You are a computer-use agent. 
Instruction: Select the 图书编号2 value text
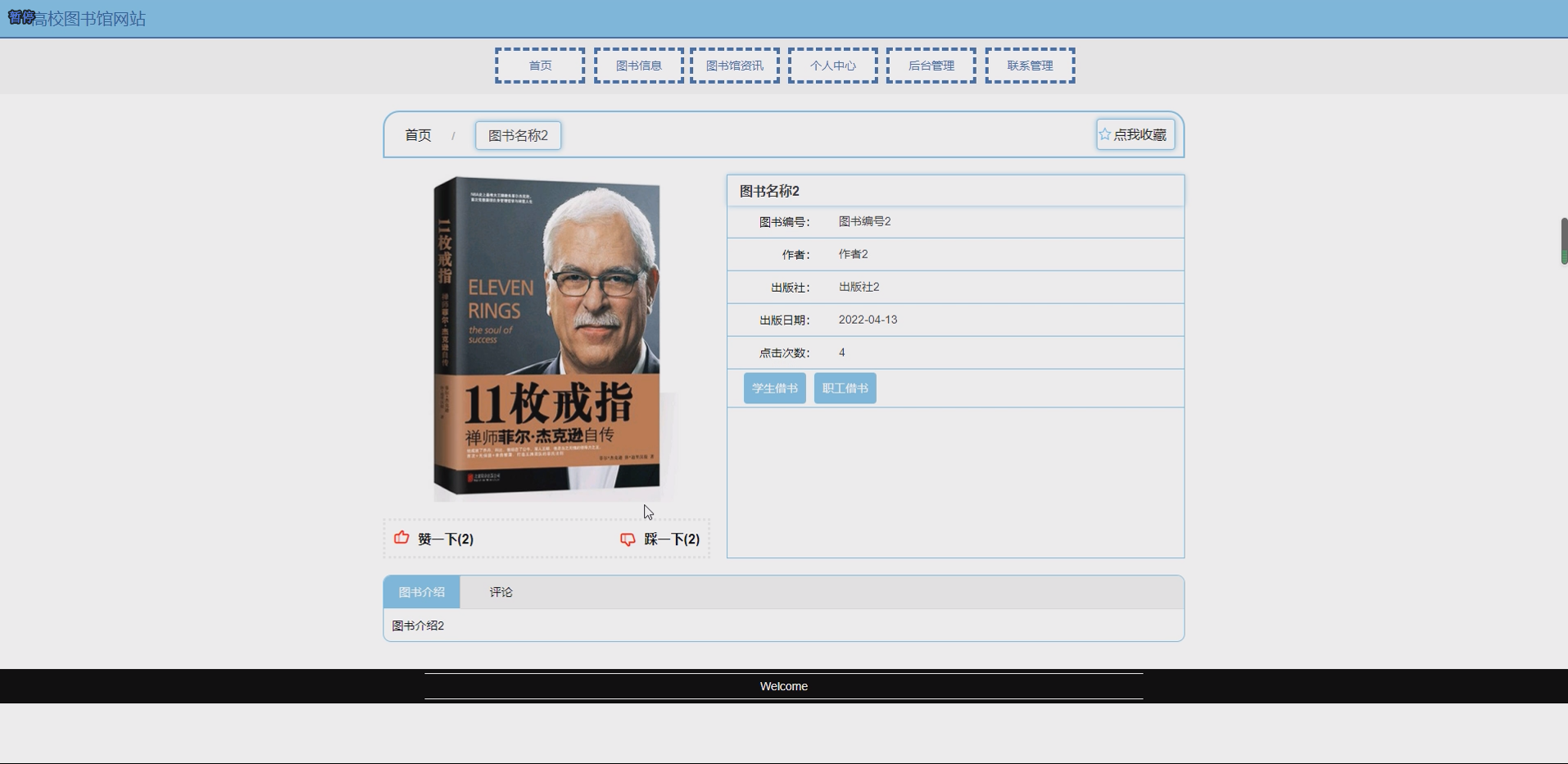(x=864, y=221)
